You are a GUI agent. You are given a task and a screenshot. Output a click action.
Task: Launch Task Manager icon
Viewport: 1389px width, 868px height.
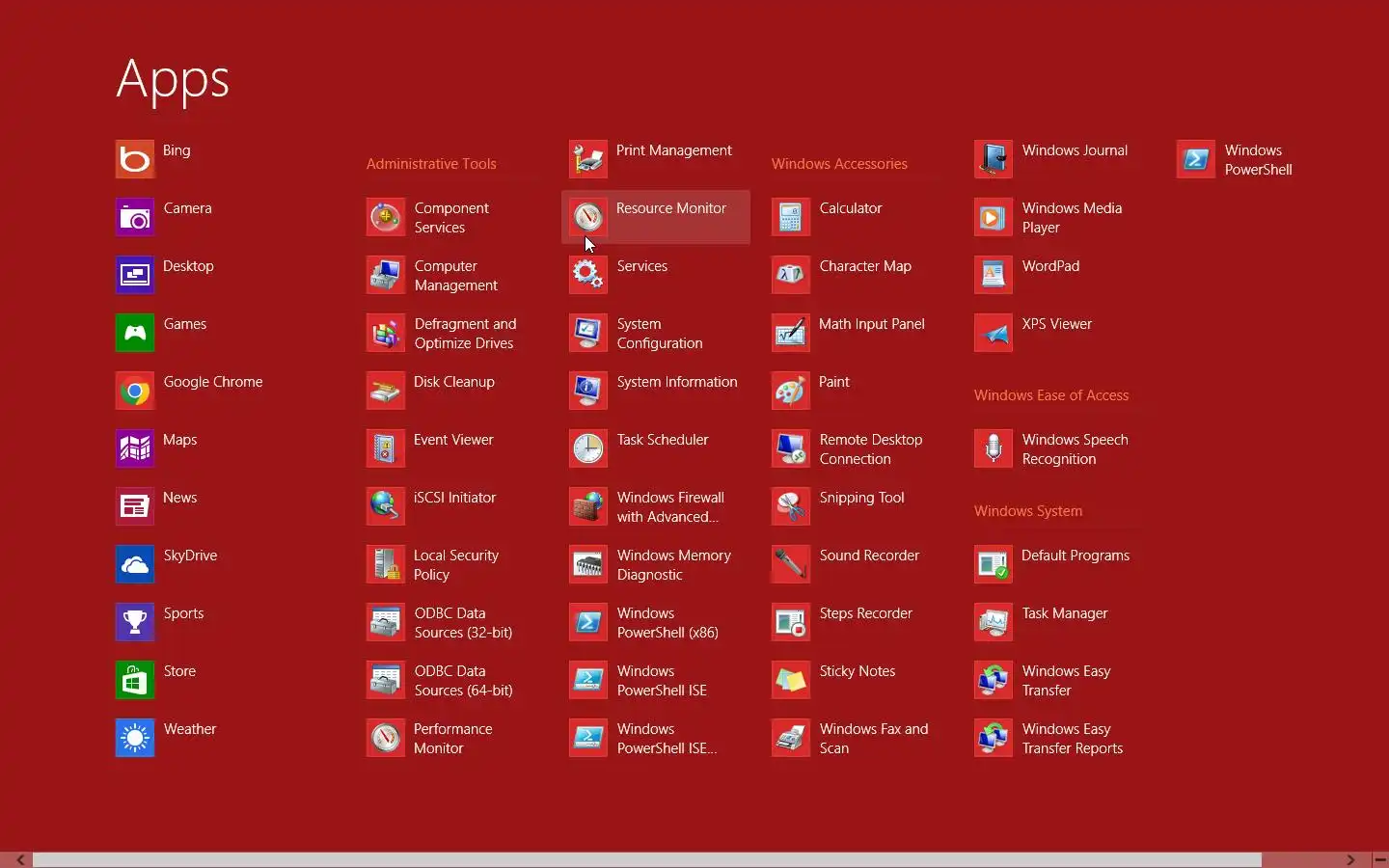pos(994,622)
